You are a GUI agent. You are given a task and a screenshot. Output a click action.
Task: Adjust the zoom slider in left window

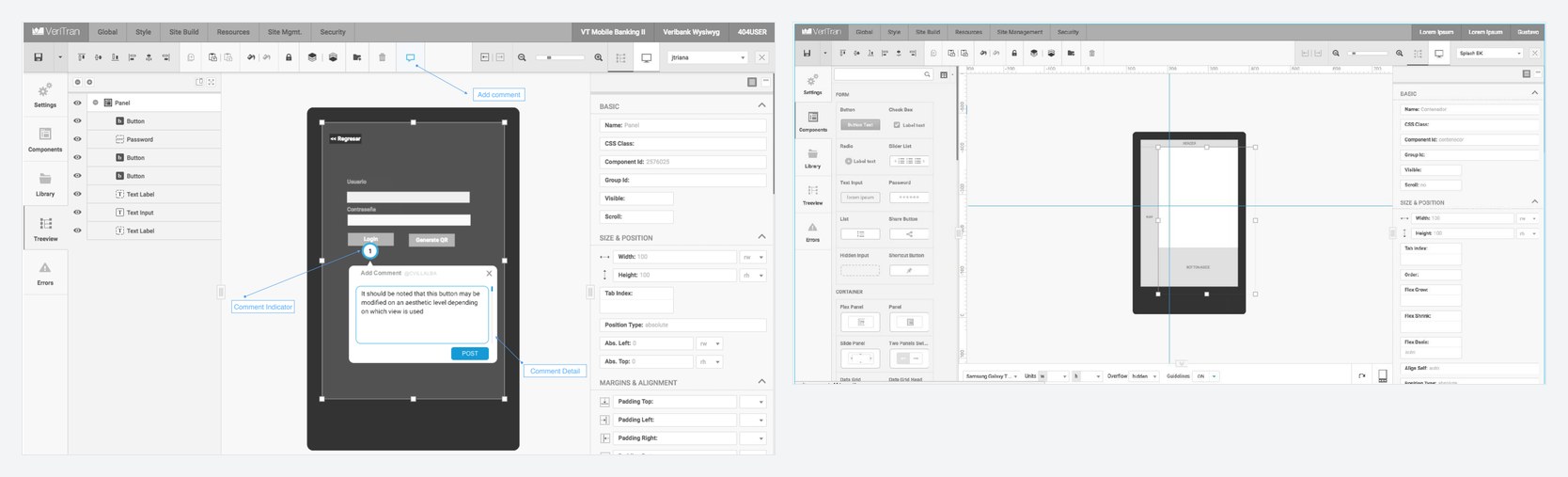pos(559,57)
